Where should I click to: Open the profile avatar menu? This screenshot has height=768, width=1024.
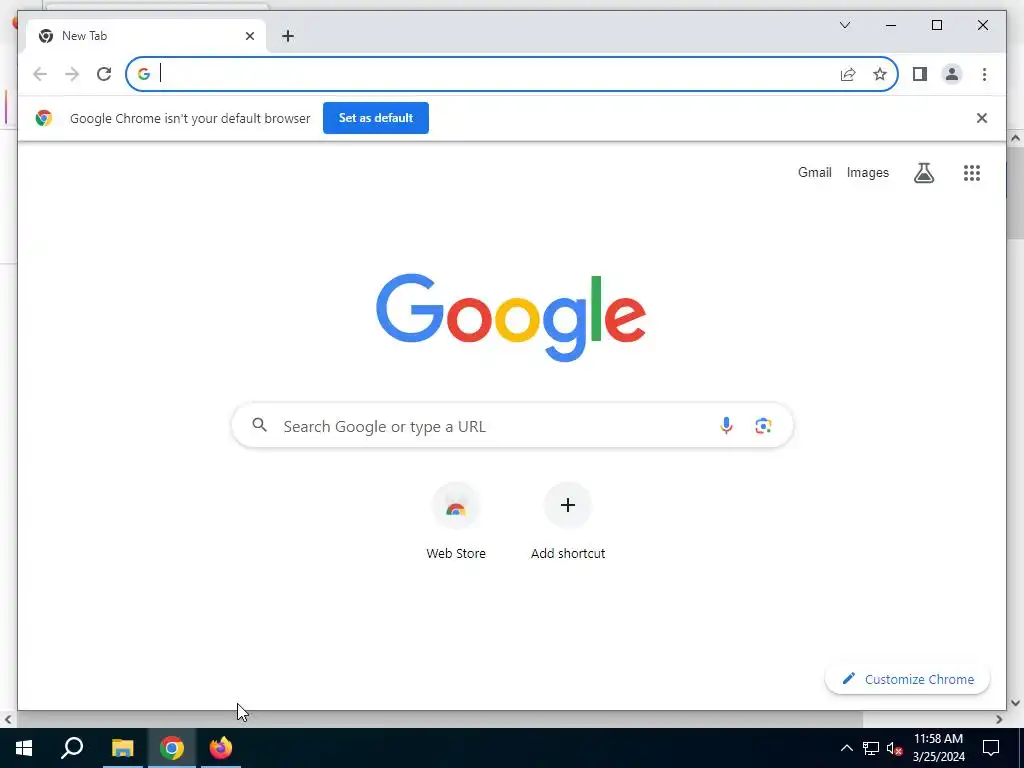click(x=952, y=74)
